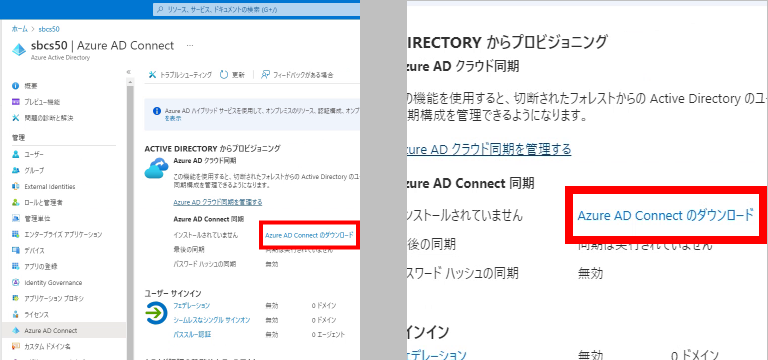Click the トラブルシューティング toolbar button
The width and height of the screenshot is (768, 360).
coord(181,75)
